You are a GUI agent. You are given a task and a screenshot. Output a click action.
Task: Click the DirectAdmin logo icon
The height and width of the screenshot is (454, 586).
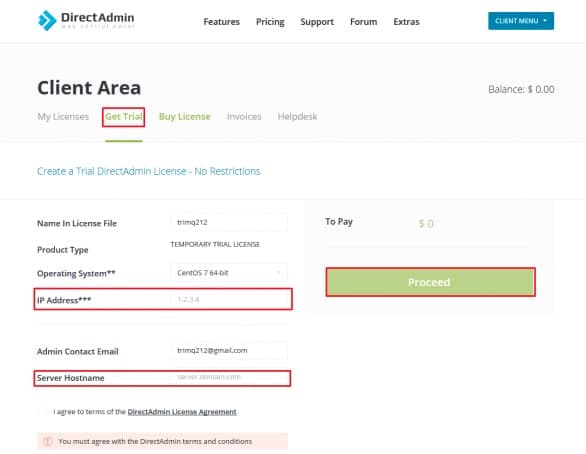tap(47, 20)
